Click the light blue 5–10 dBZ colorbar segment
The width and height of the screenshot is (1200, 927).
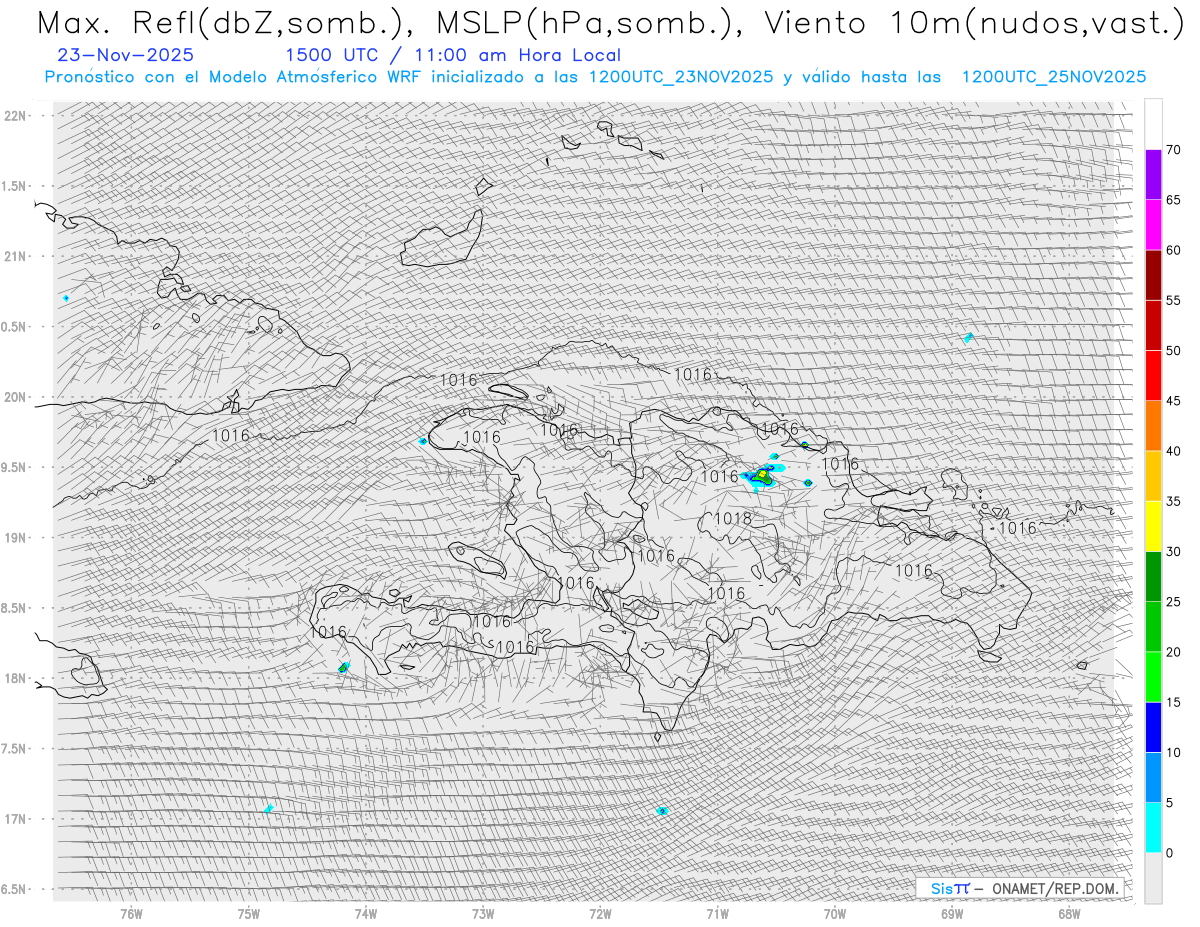[x=1153, y=777]
